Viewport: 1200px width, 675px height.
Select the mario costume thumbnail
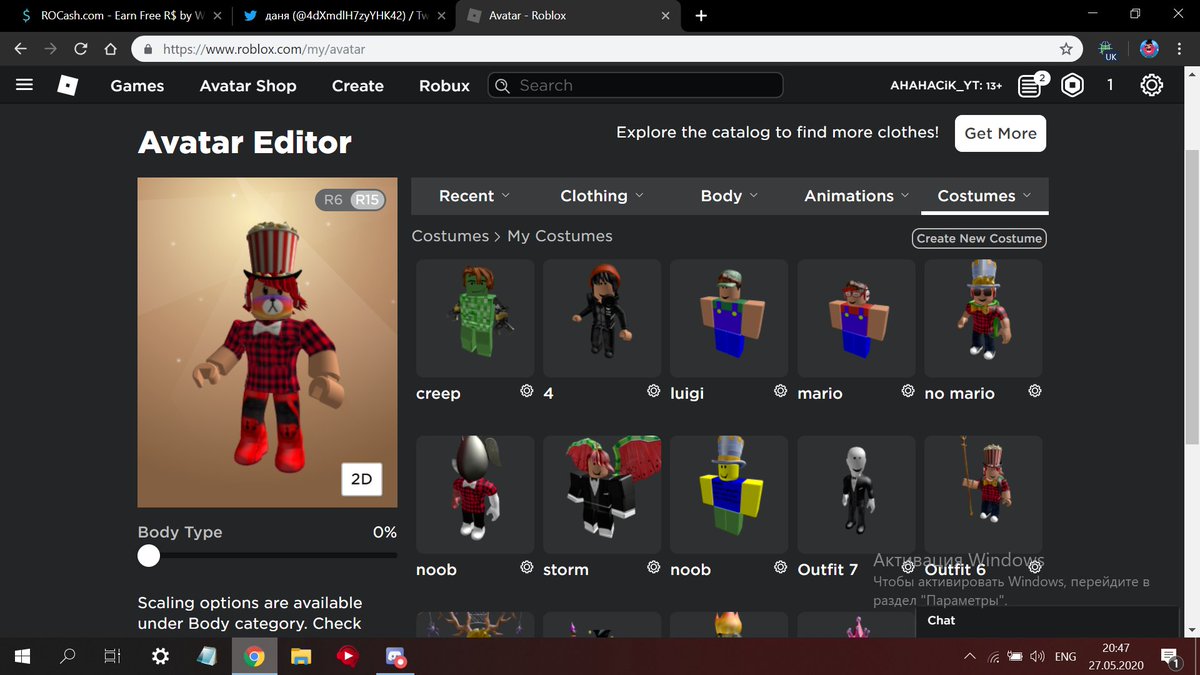tap(856, 318)
